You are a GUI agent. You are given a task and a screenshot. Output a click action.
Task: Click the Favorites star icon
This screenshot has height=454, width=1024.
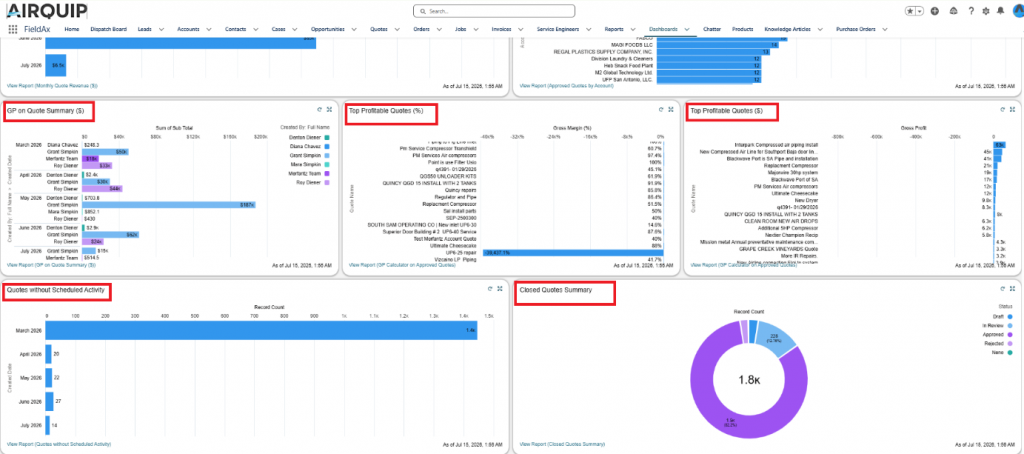point(910,11)
